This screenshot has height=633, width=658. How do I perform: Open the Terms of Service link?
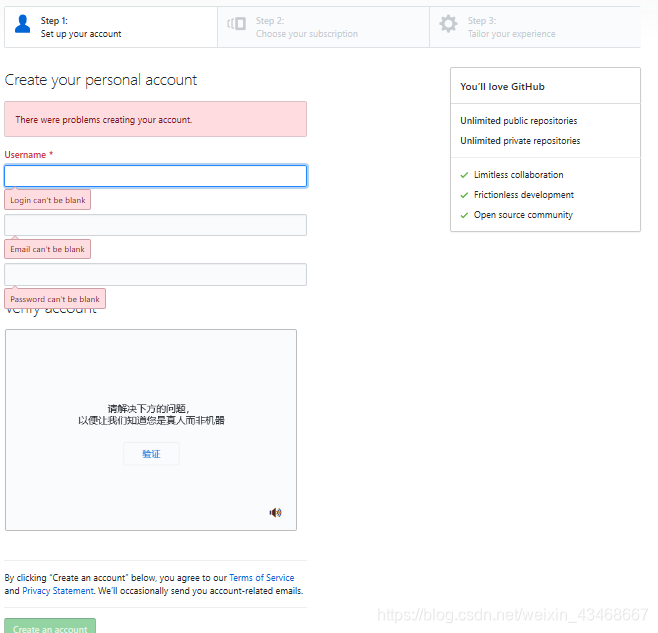tap(262, 578)
